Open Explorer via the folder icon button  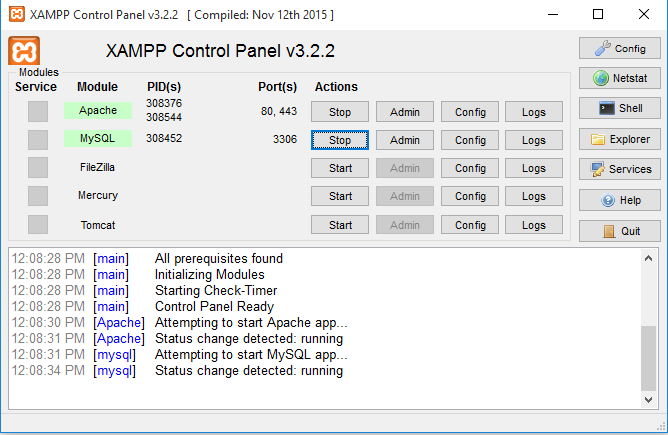click(x=619, y=139)
